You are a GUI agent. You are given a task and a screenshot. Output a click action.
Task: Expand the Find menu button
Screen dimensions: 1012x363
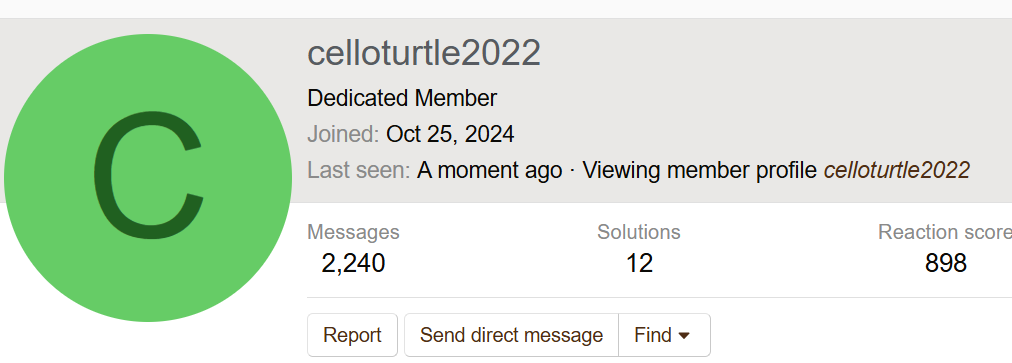tap(664, 335)
